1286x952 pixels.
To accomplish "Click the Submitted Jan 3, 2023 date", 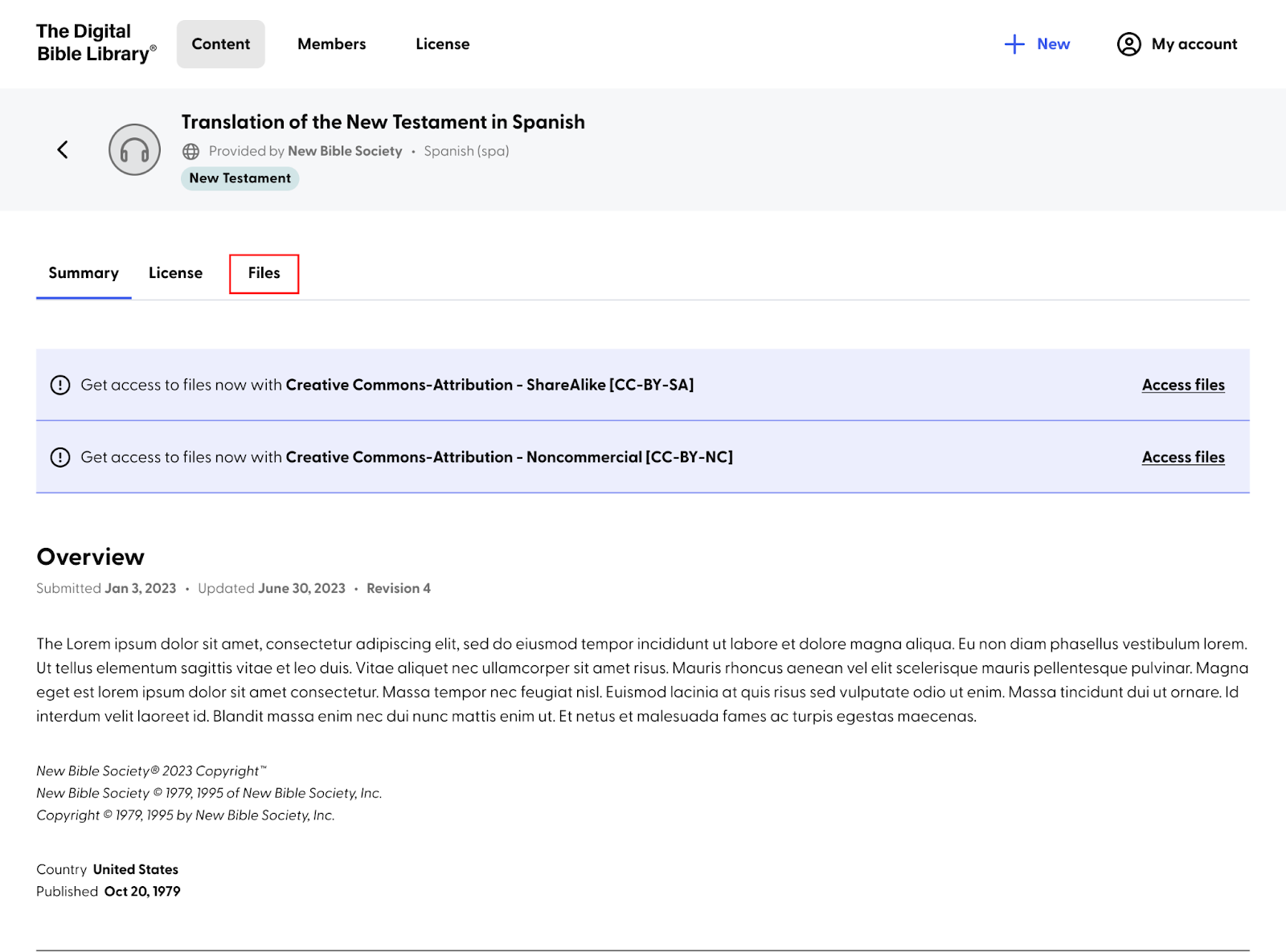I will point(106,588).
